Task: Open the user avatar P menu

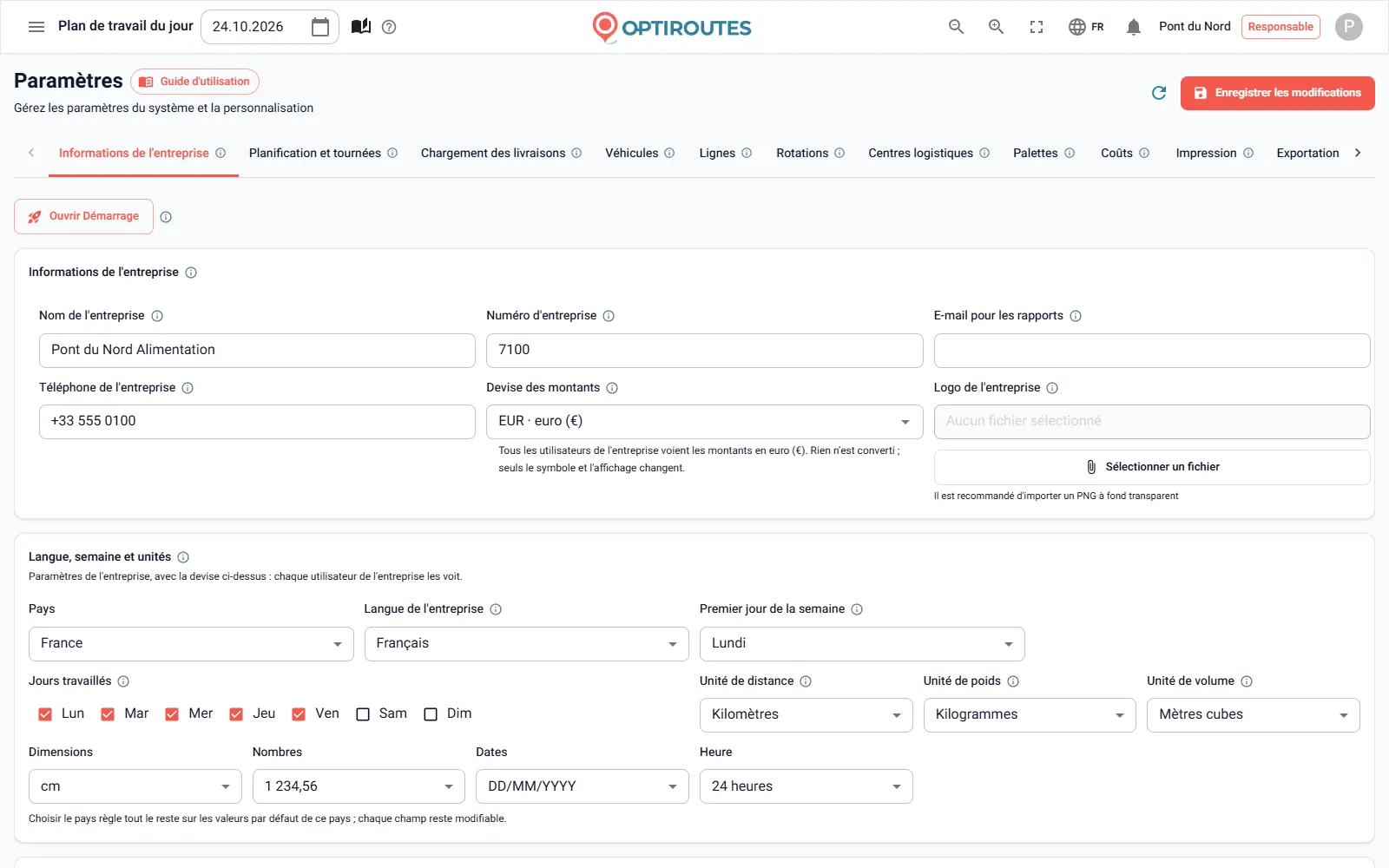Action: click(1348, 27)
